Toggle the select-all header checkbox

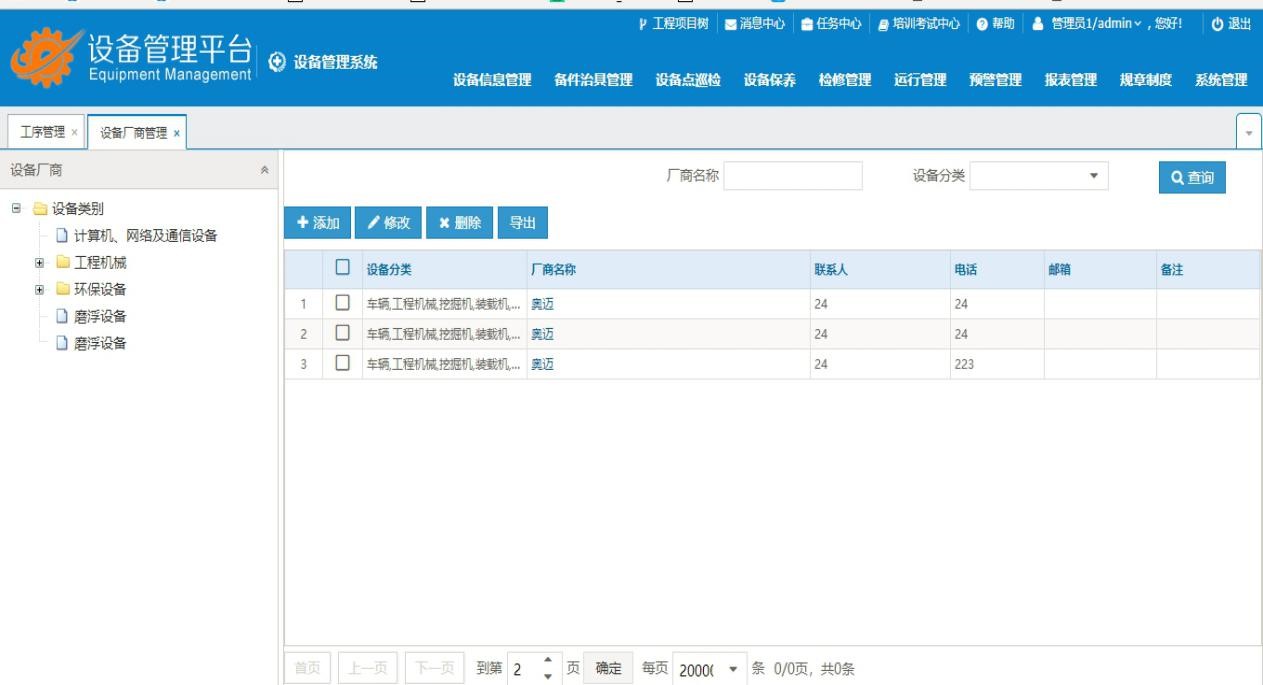click(342, 268)
